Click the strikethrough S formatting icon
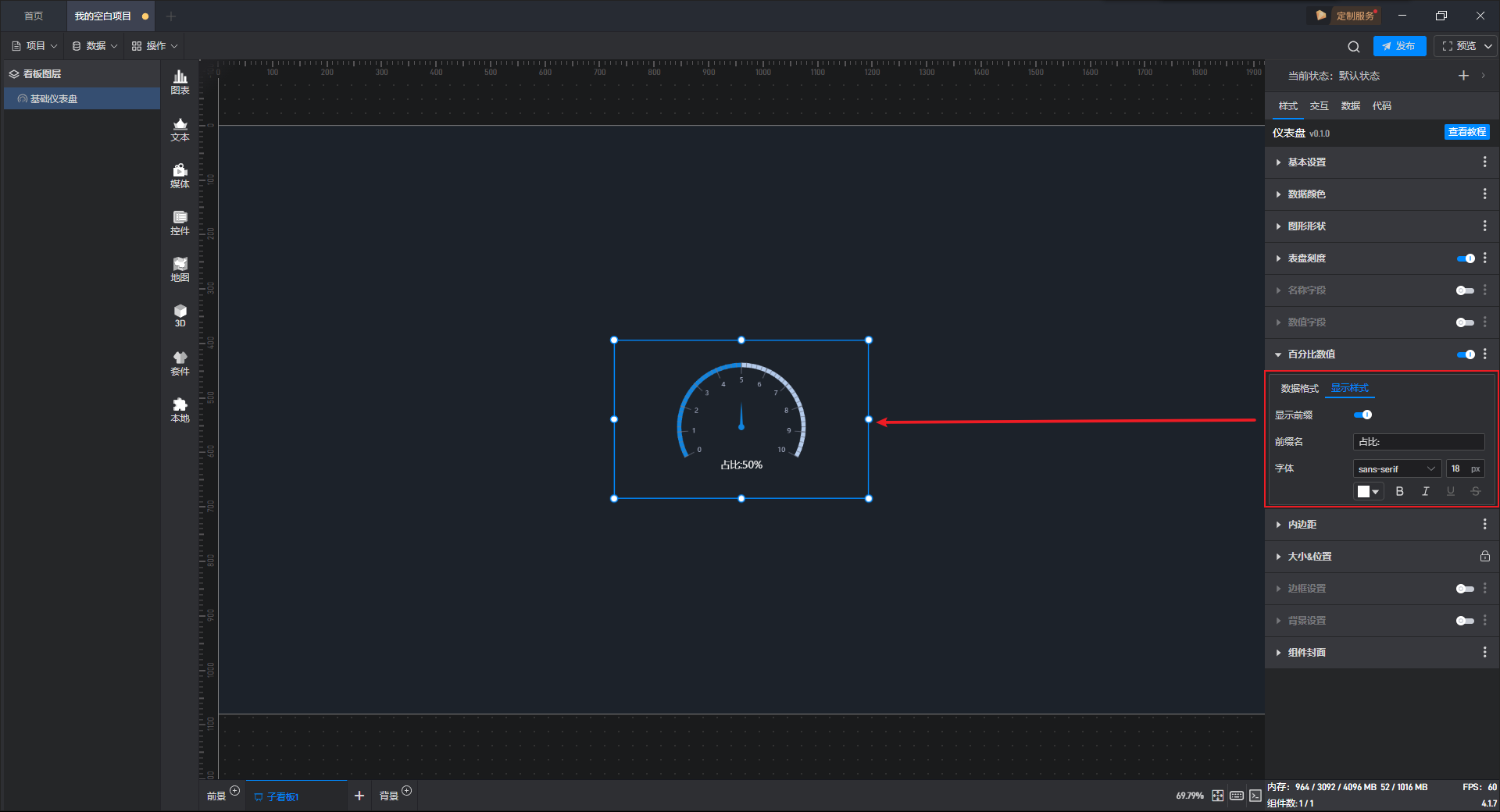Viewport: 1500px width, 812px height. point(1476,491)
